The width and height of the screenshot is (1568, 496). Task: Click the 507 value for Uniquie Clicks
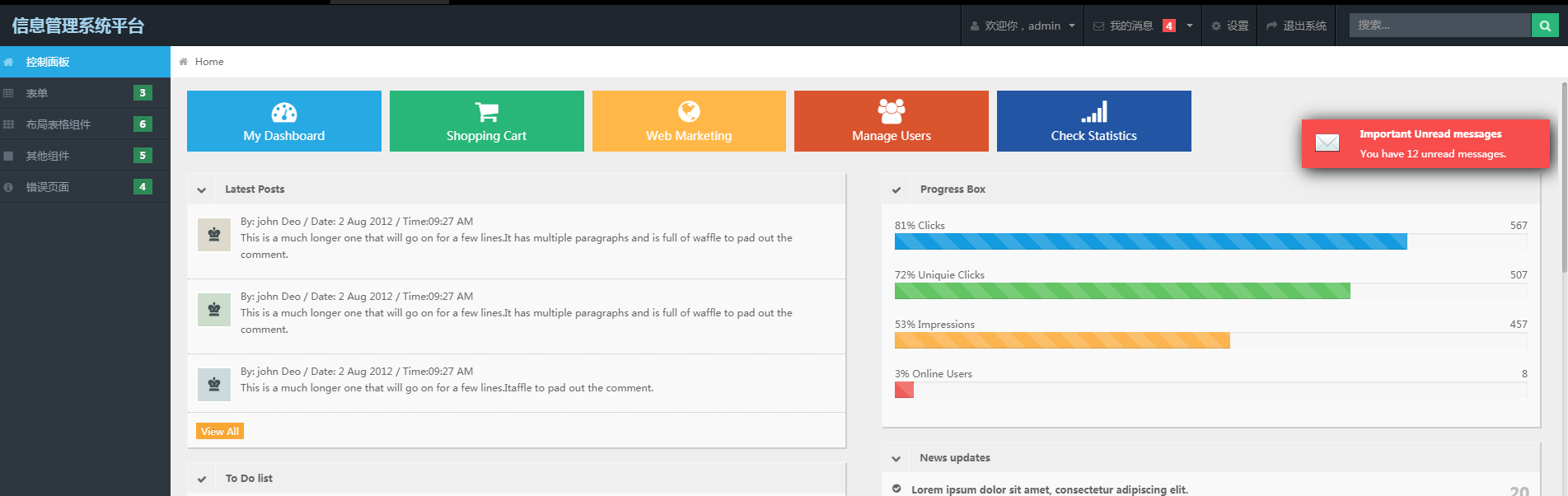click(x=1519, y=275)
